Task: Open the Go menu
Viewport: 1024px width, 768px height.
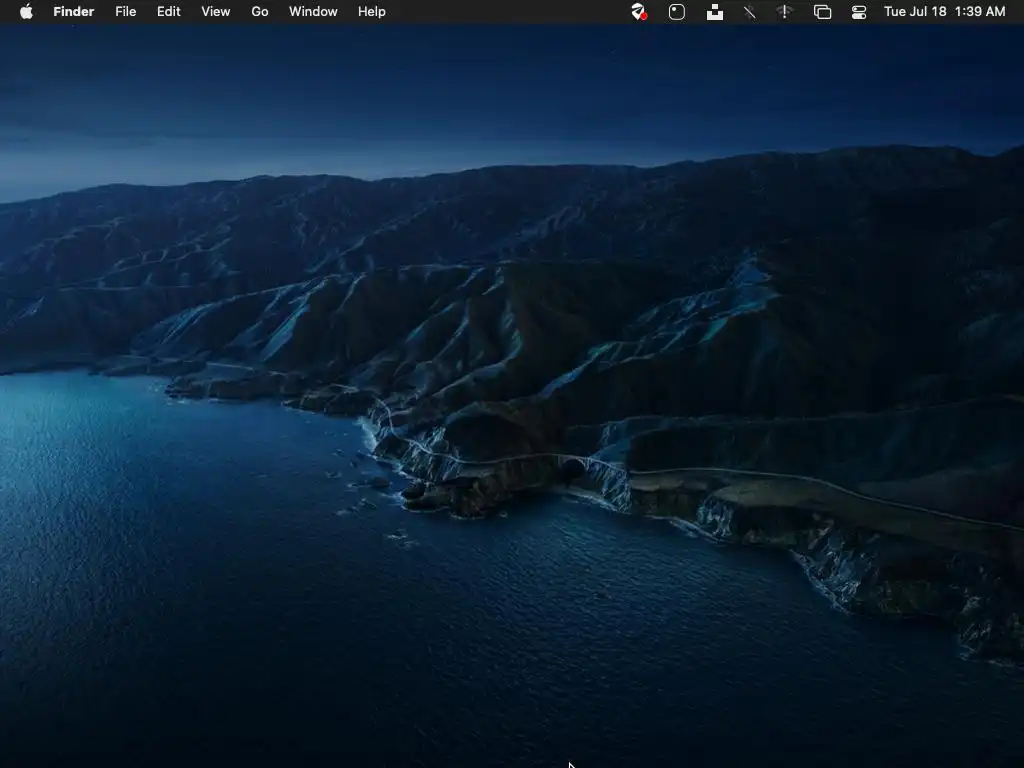Action: [260, 12]
